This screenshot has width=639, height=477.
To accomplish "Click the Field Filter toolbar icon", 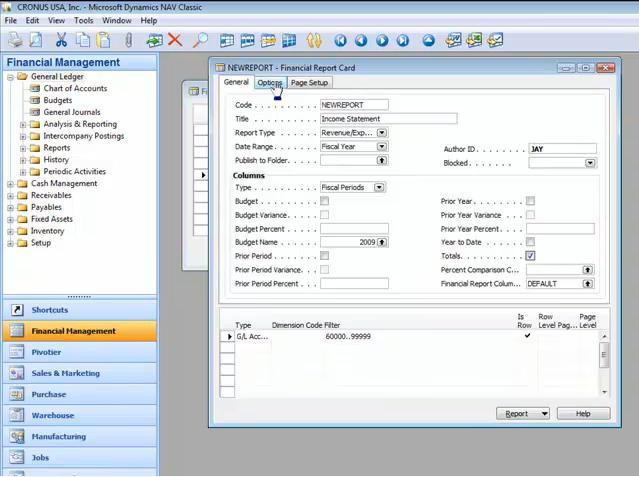I will [227, 40].
